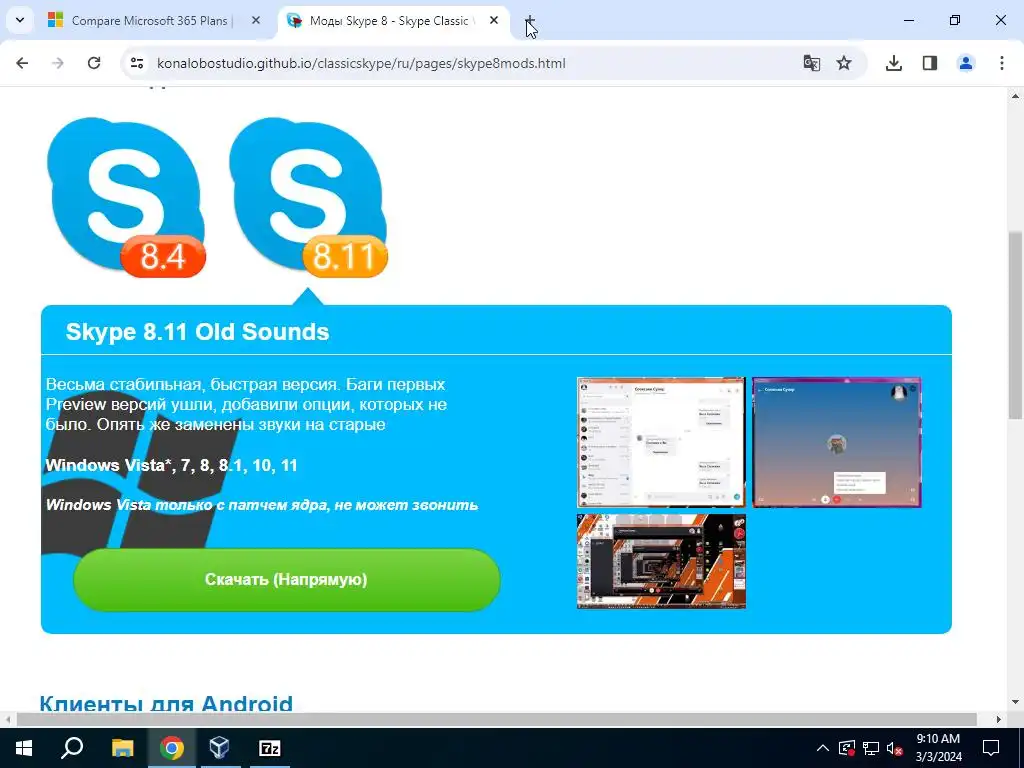Open taskbar clock showing 9:10 AM
Image resolution: width=1024 pixels, height=768 pixels.
pyautogui.click(x=938, y=748)
